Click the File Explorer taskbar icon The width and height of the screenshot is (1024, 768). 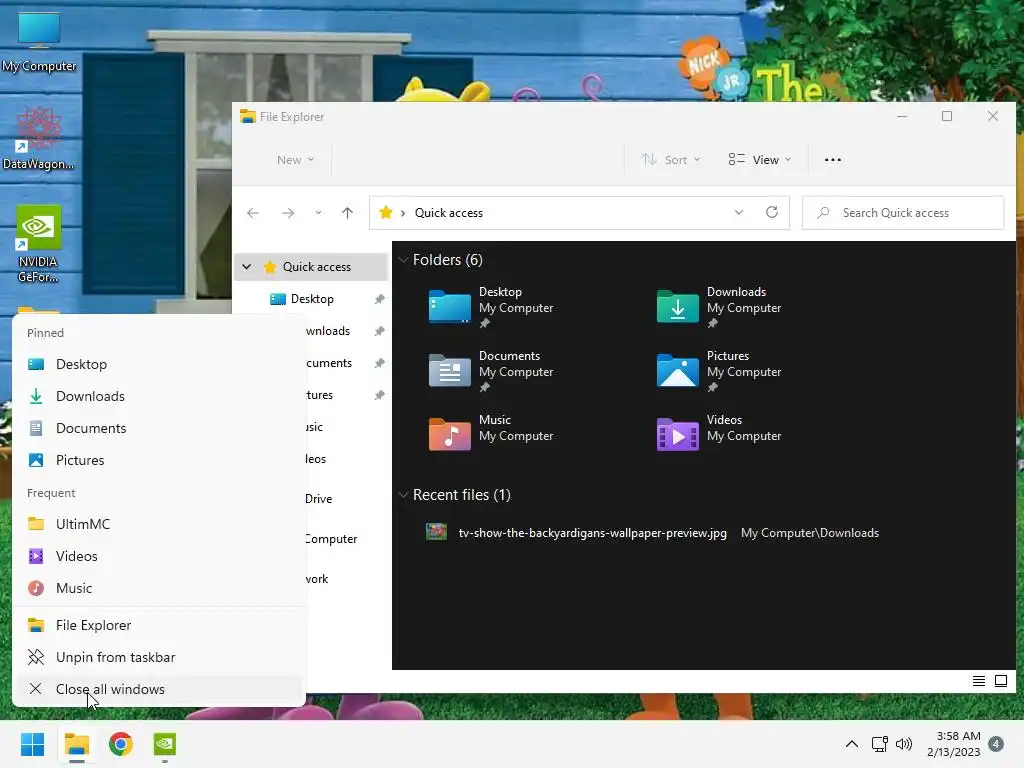click(76, 744)
